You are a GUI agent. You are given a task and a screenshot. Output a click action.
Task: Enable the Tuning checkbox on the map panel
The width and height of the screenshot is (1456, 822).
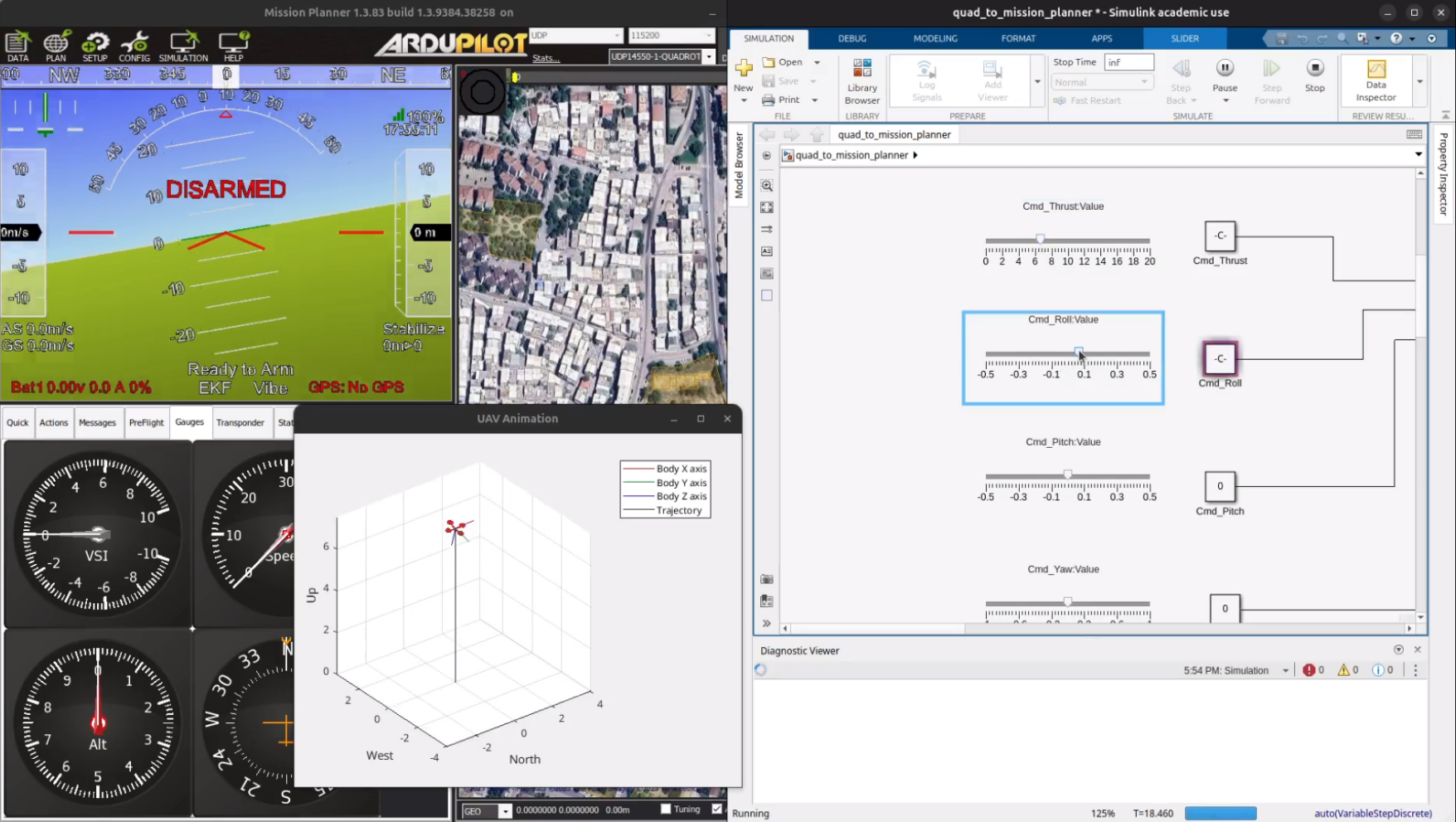coord(667,809)
